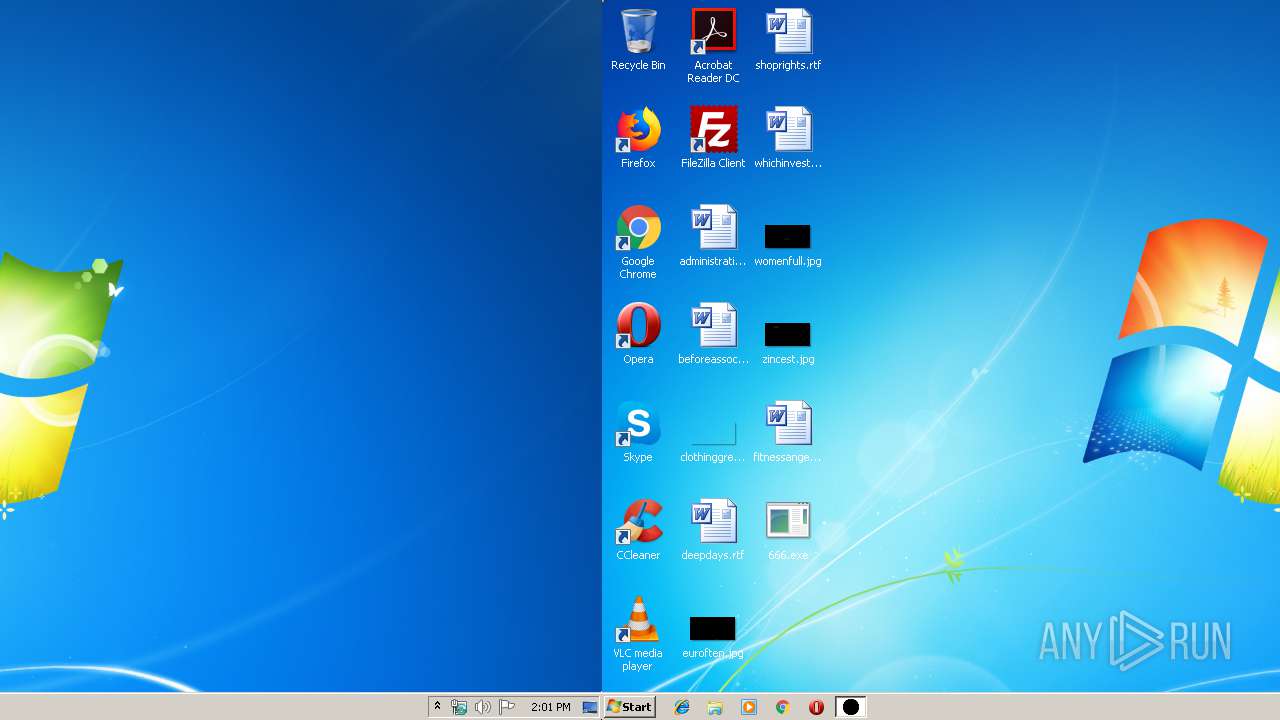The image size is (1280, 720).
Task: Select the euroften.jpg image file
Action: [x=713, y=637]
